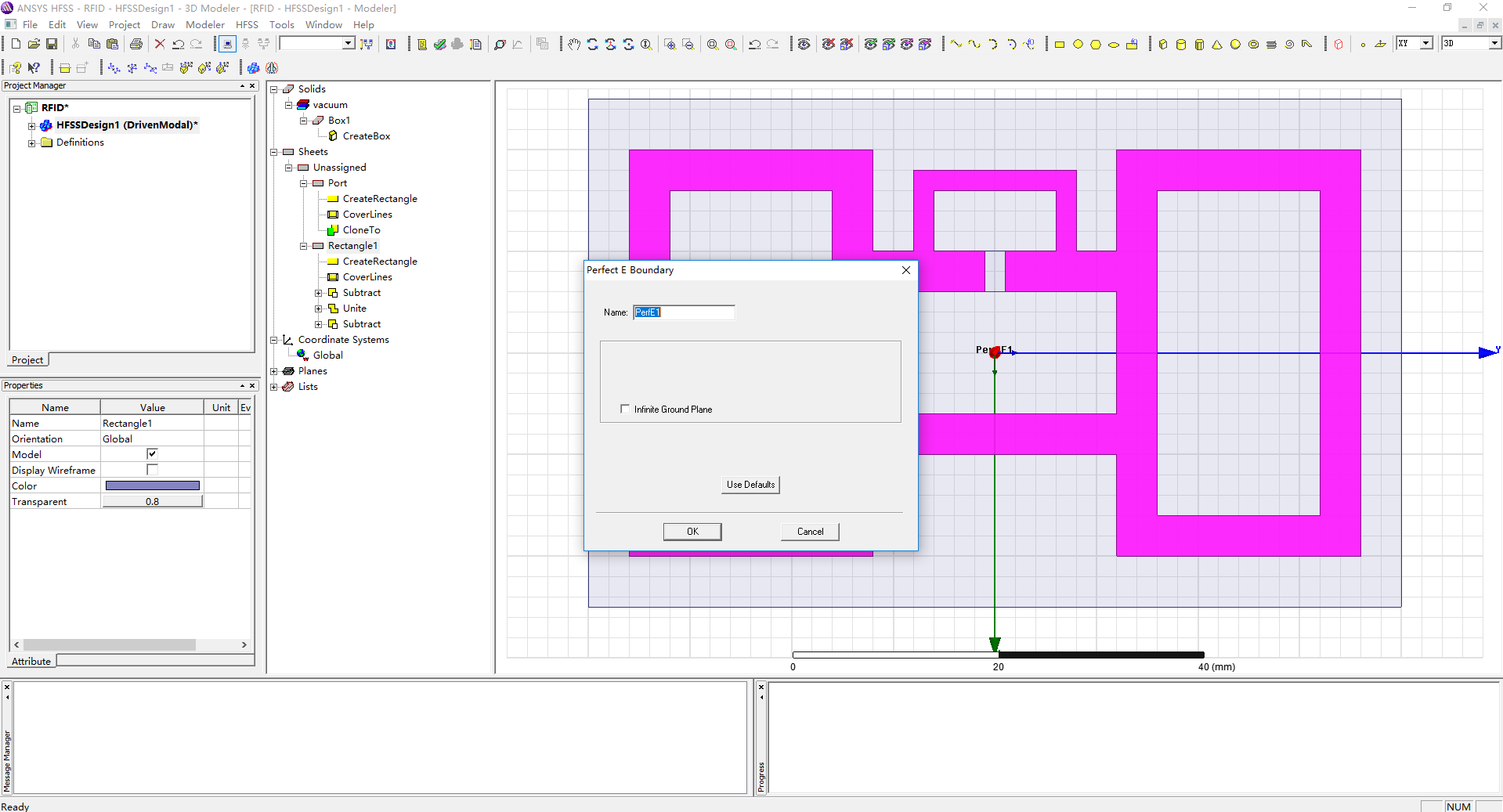This screenshot has height=812, width=1503.
Task: Select the Pan hand tool
Action: tap(574, 45)
